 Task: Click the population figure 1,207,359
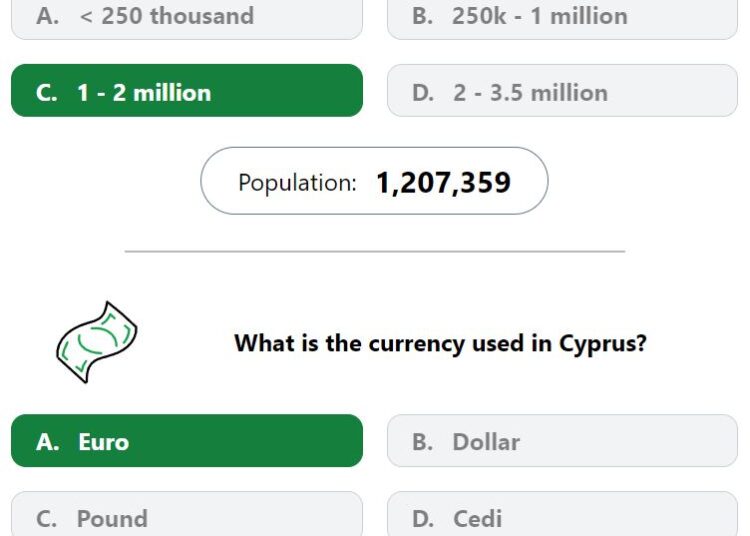pyautogui.click(x=444, y=183)
